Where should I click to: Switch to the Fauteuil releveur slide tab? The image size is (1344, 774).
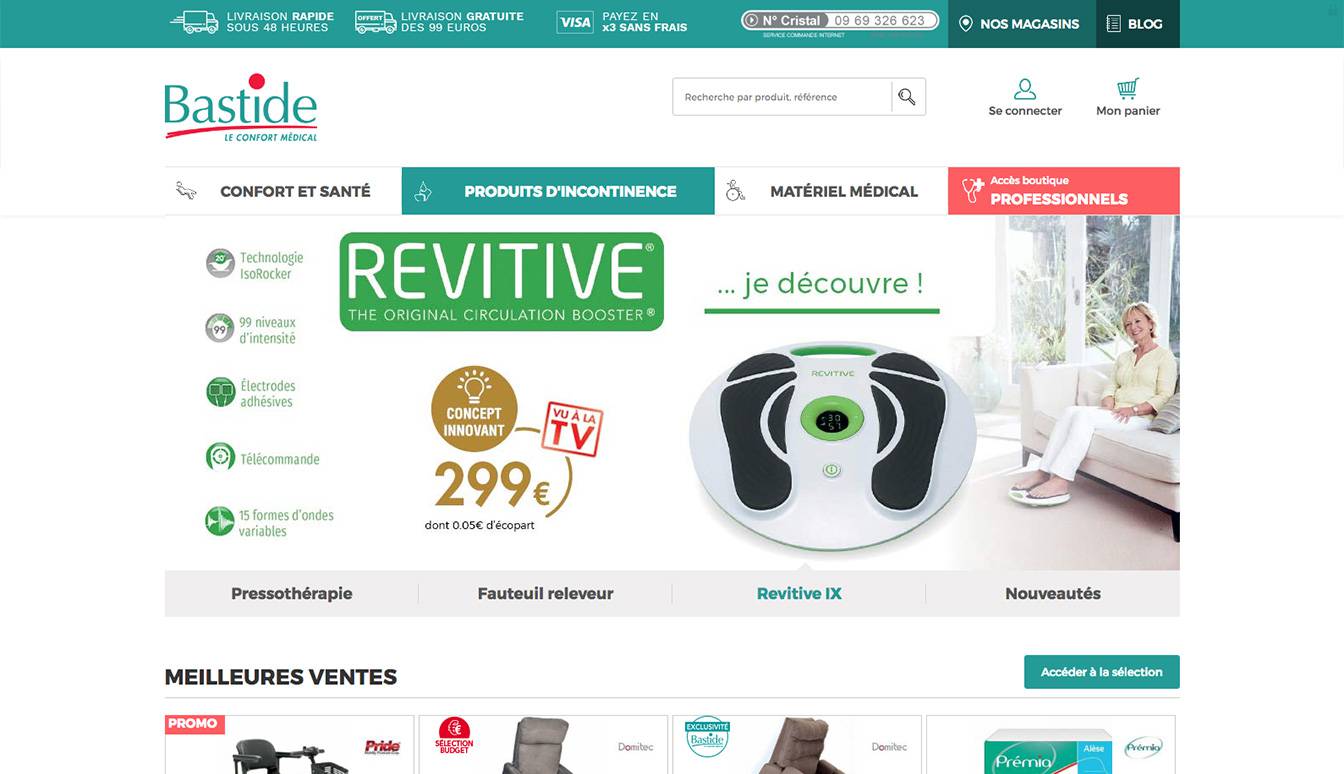545,593
